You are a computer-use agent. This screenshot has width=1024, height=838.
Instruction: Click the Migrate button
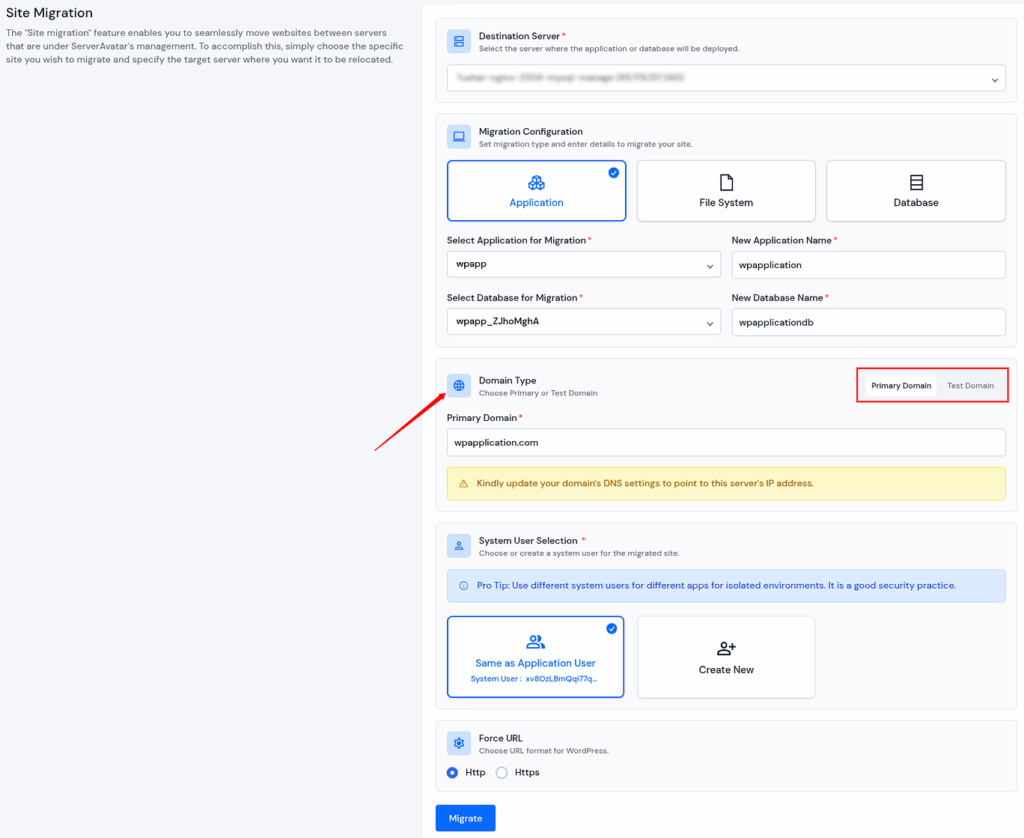click(465, 817)
